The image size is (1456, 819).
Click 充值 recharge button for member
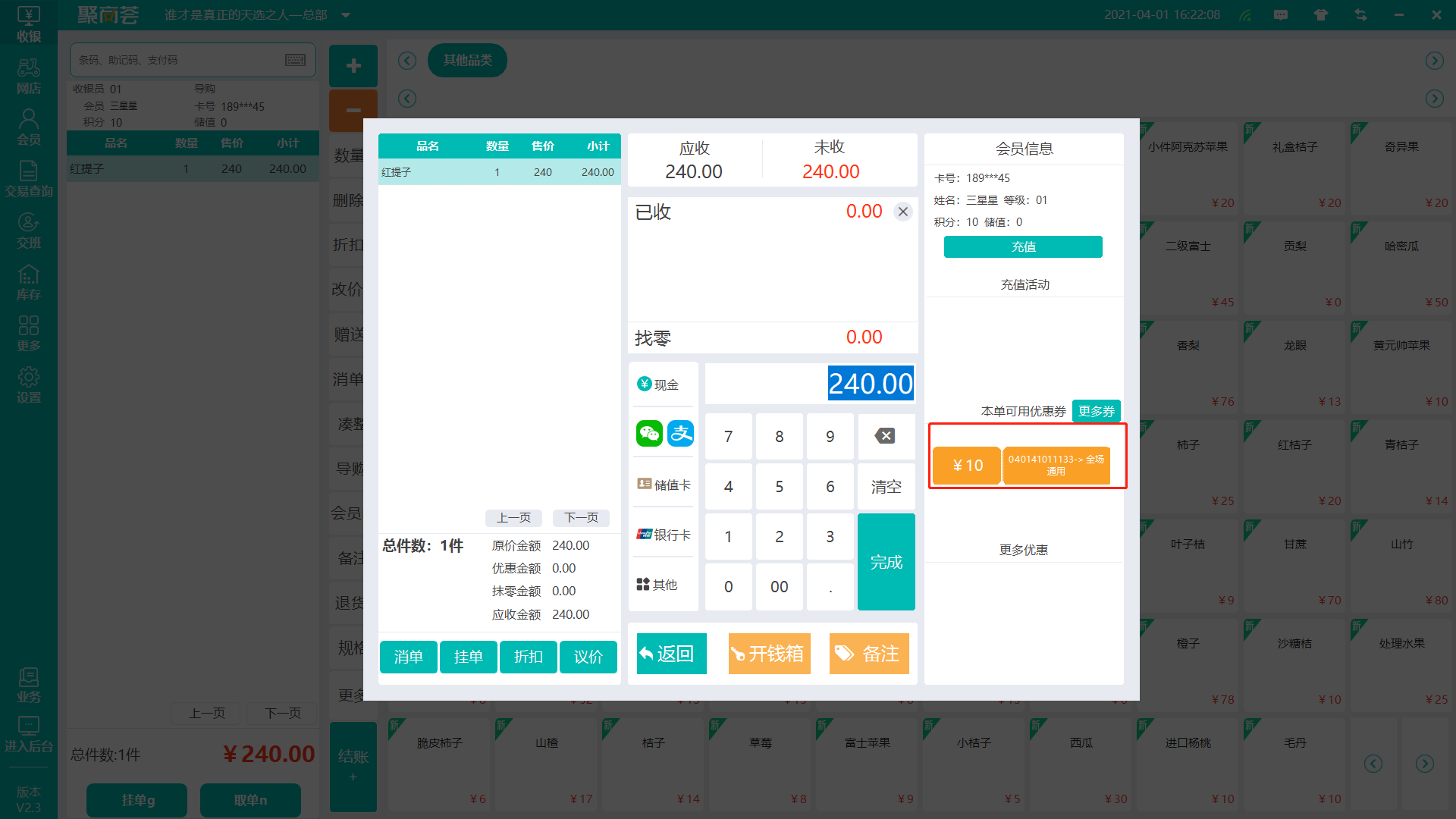(x=1023, y=246)
